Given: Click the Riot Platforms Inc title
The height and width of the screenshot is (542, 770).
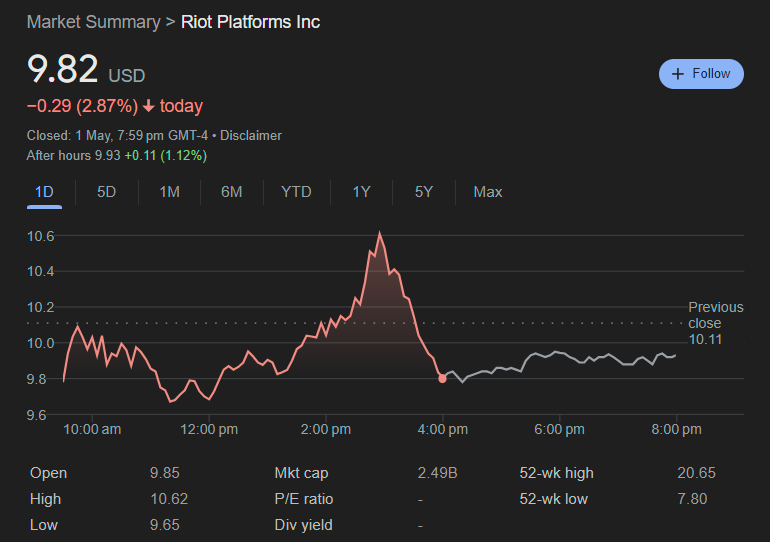Looking at the screenshot, I should [250, 22].
